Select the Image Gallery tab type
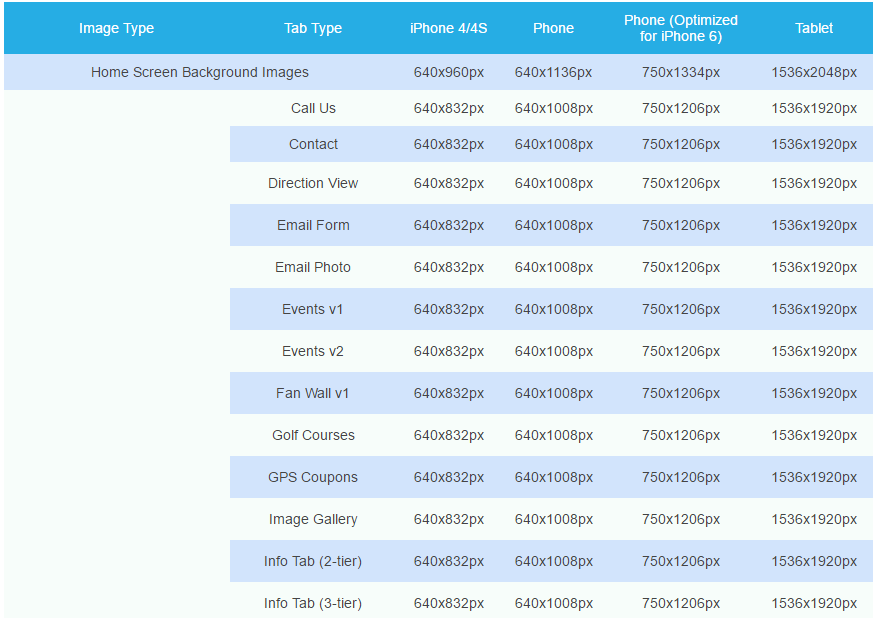This screenshot has height=618, width=874. [313, 519]
